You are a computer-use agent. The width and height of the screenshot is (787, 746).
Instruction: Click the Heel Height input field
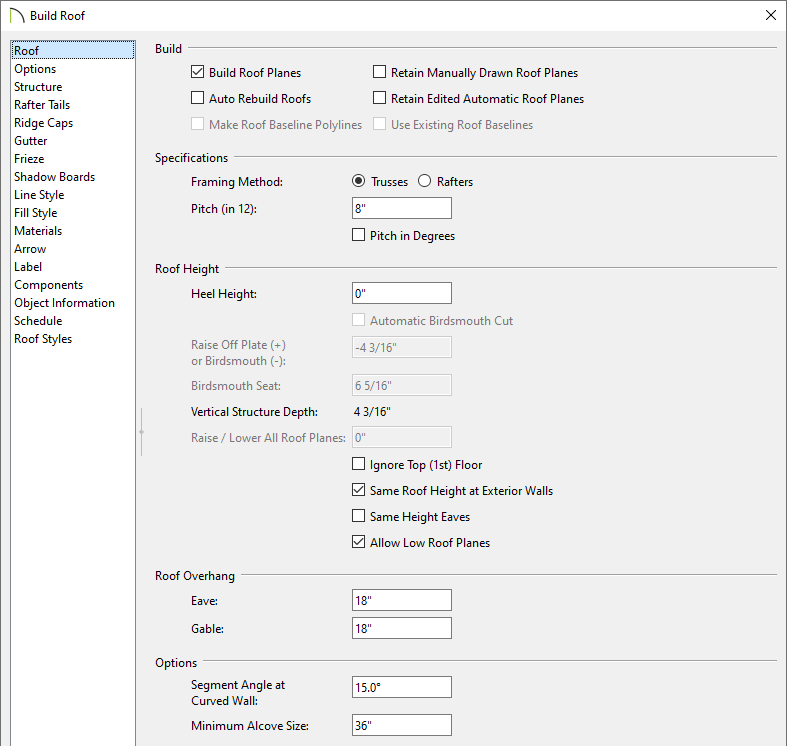point(402,293)
